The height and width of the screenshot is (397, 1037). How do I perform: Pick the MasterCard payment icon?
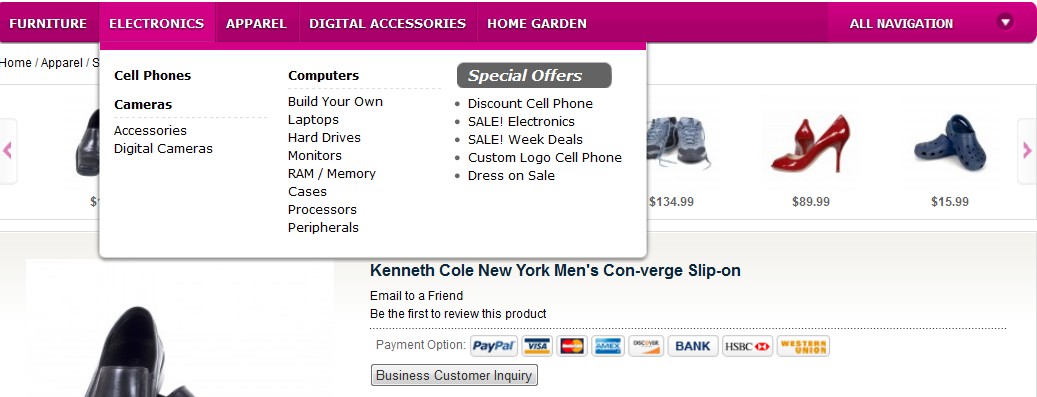pos(572,346)
